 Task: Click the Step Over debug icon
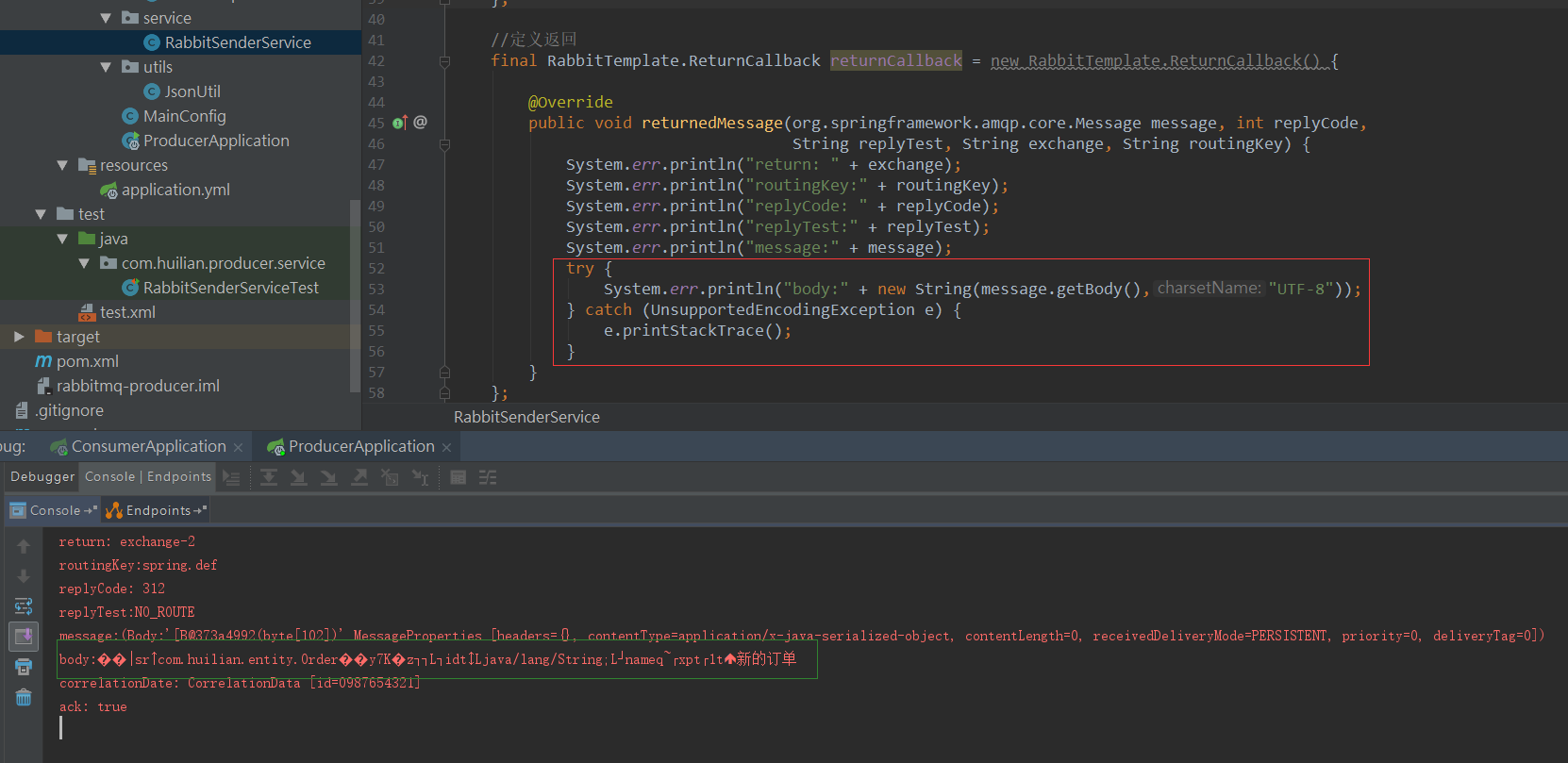tap(269, 478)
